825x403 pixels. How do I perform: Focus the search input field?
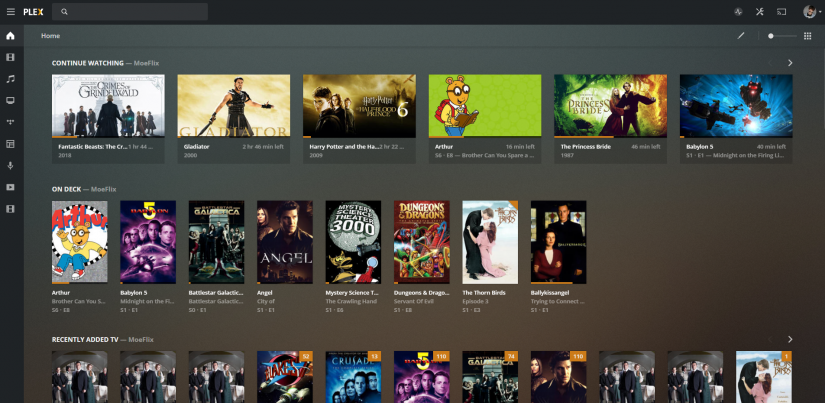tap(130, 12)
